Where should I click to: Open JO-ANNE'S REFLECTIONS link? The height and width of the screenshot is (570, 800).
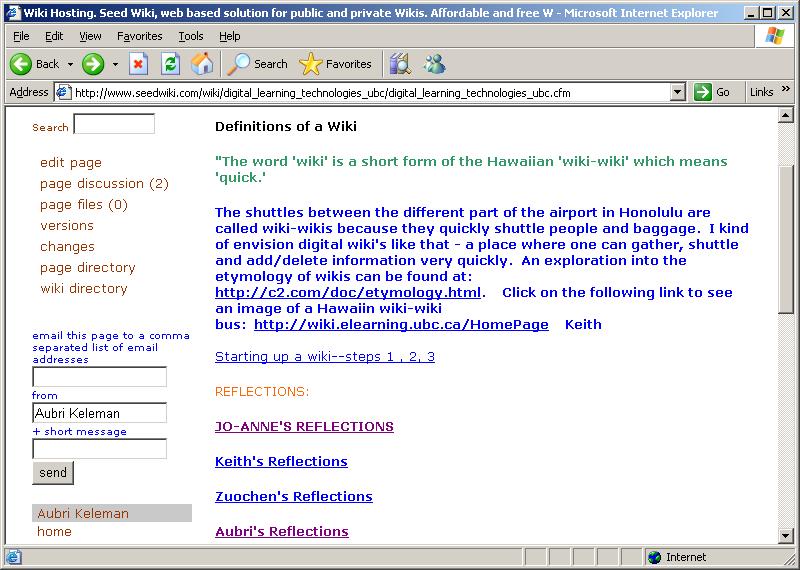pyautogui.click(x=304, y=427)
